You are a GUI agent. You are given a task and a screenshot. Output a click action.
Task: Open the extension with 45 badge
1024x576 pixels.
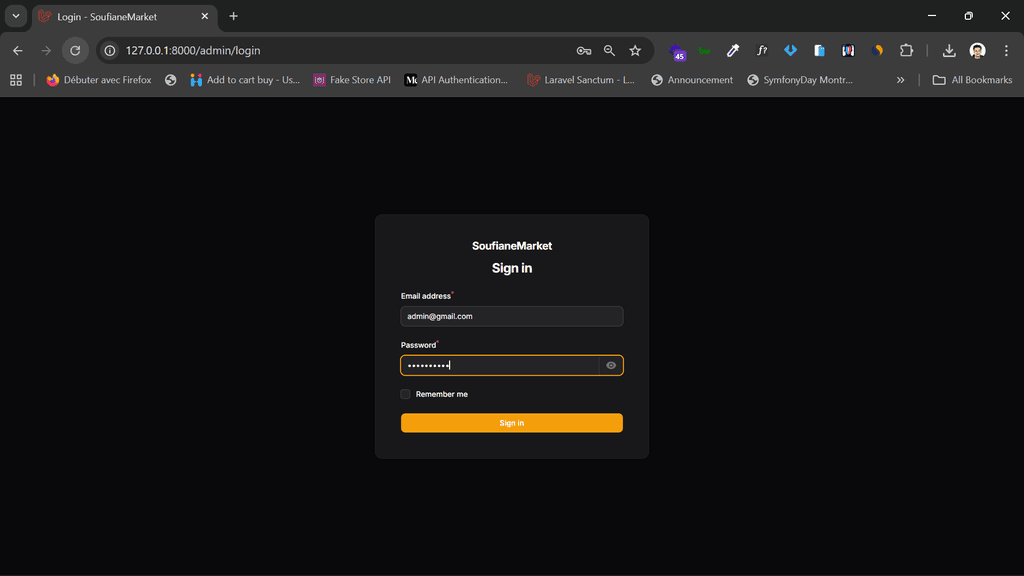[x=678, y=52]
